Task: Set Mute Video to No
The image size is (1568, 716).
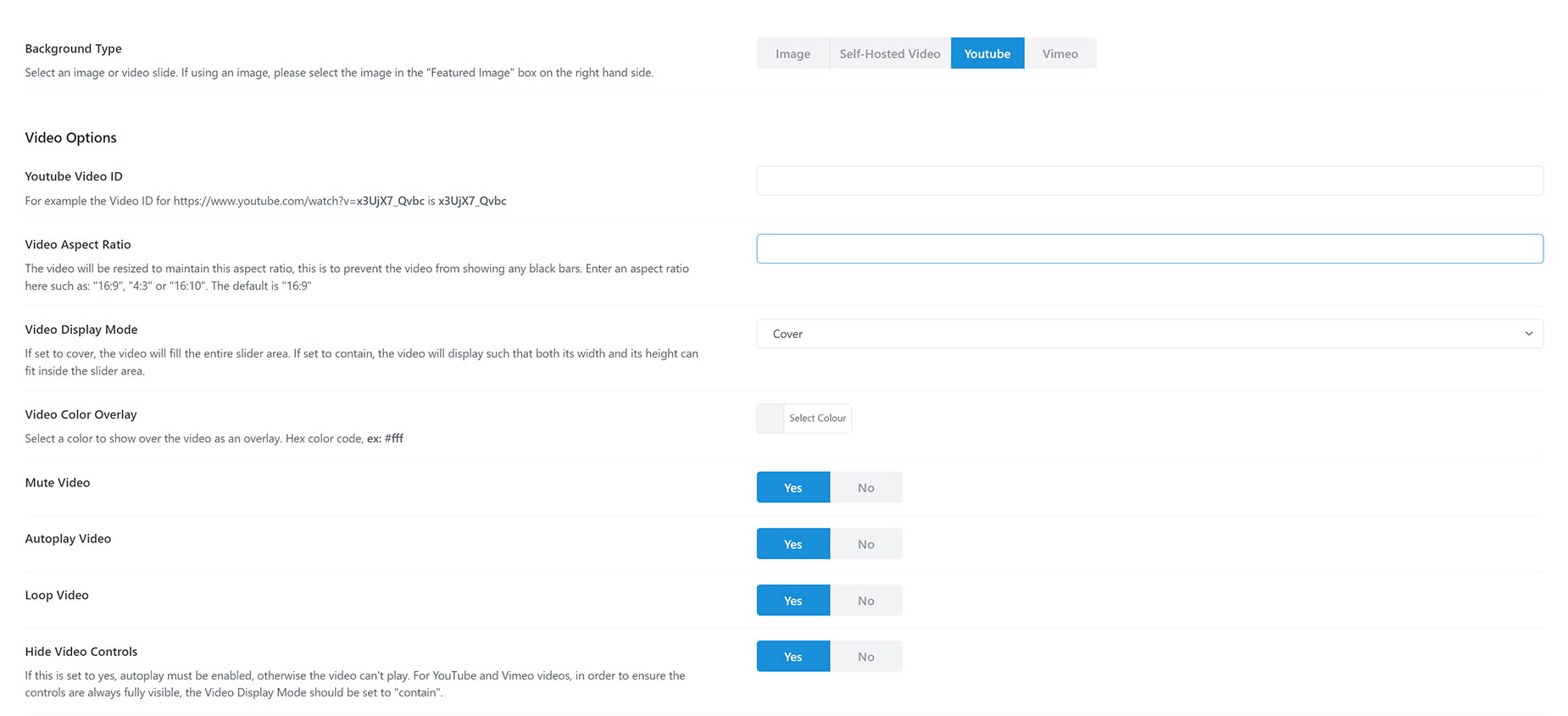Action: click(x=865, y=487)
